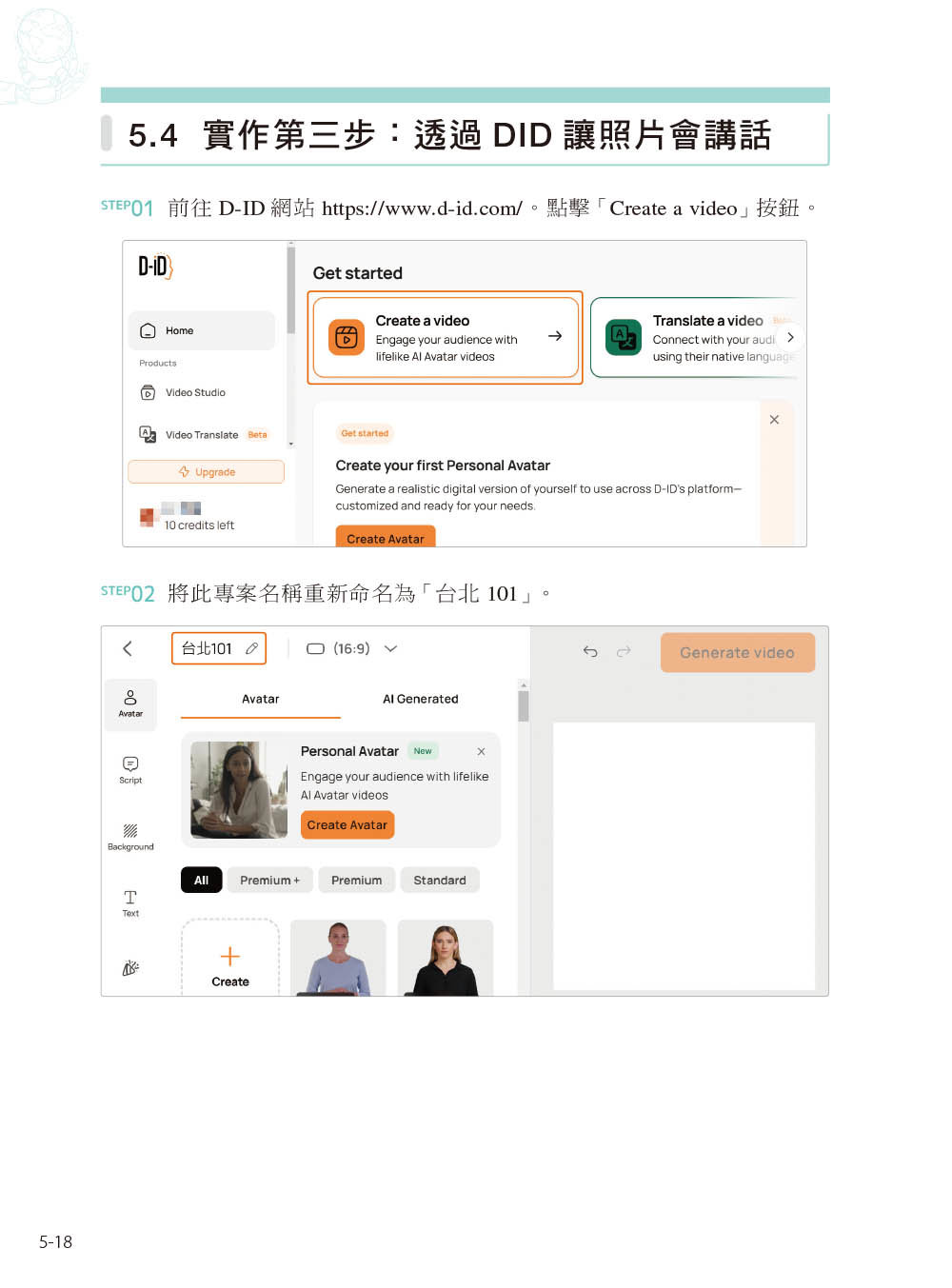The image size is (952, 1288).
Task: Select the Premium+ filter chip
Action: tap(270, 880)
